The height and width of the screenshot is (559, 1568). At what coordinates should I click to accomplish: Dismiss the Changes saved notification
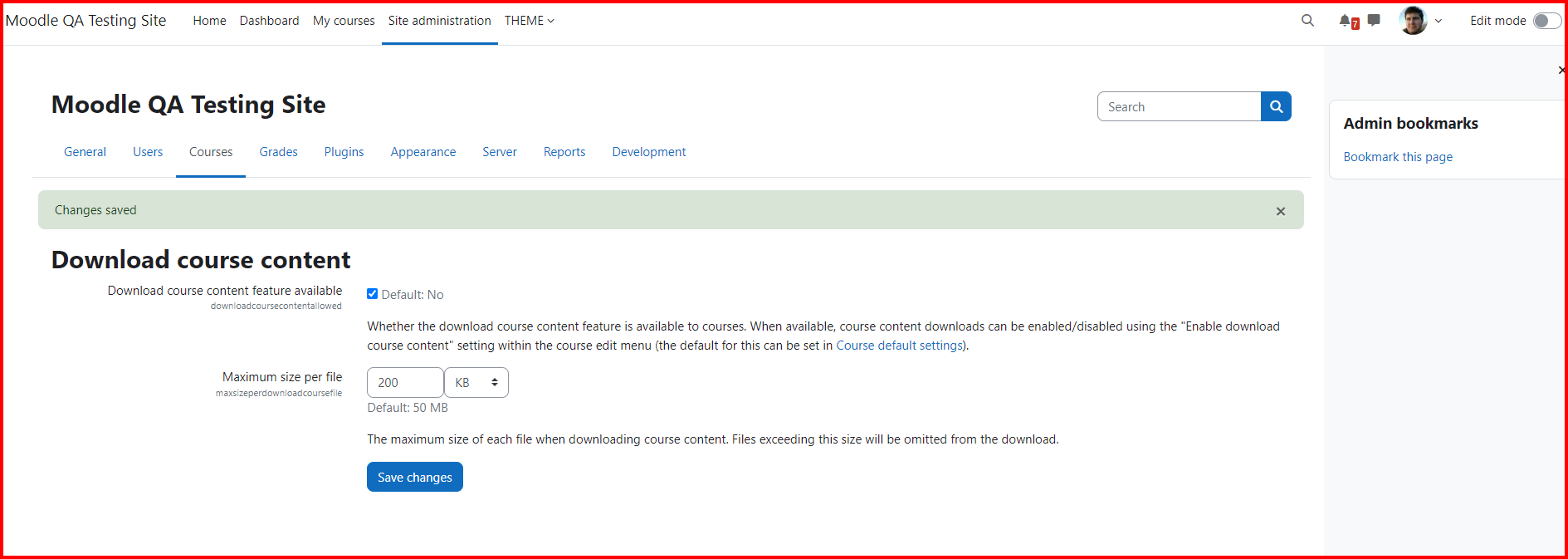tap(1281, 211)
